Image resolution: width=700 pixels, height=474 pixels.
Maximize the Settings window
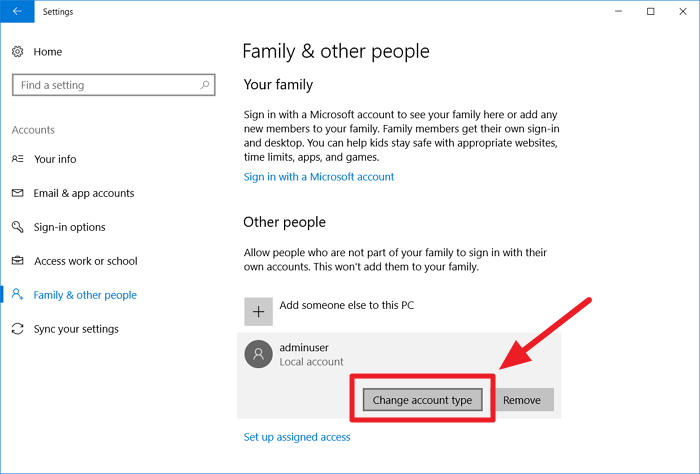[650, 12]
